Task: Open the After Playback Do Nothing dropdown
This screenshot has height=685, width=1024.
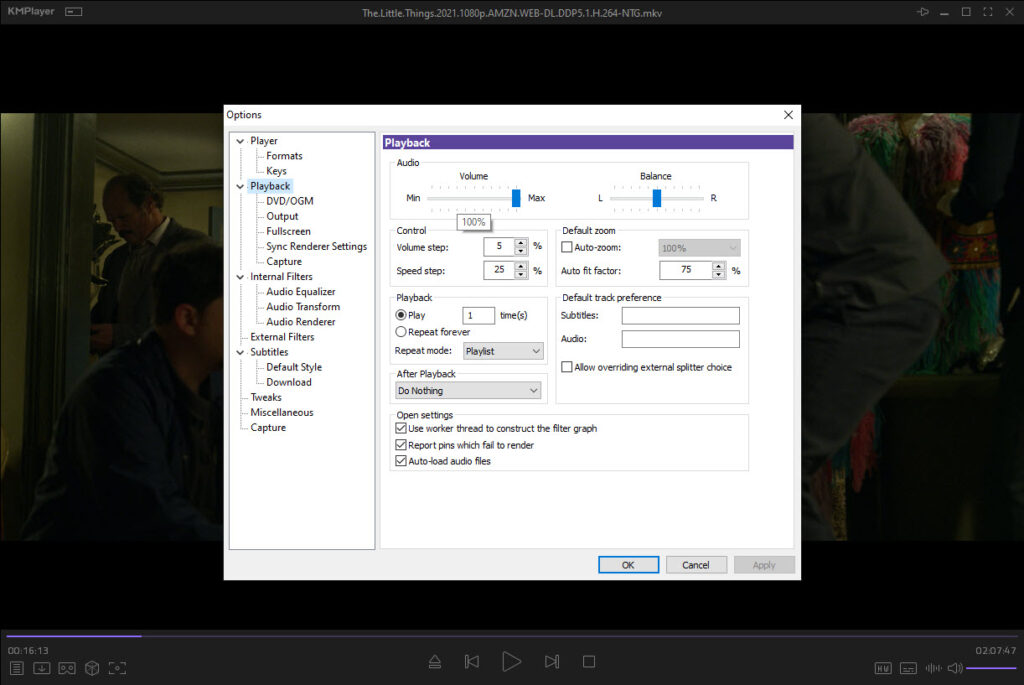Action: (468, 390)
